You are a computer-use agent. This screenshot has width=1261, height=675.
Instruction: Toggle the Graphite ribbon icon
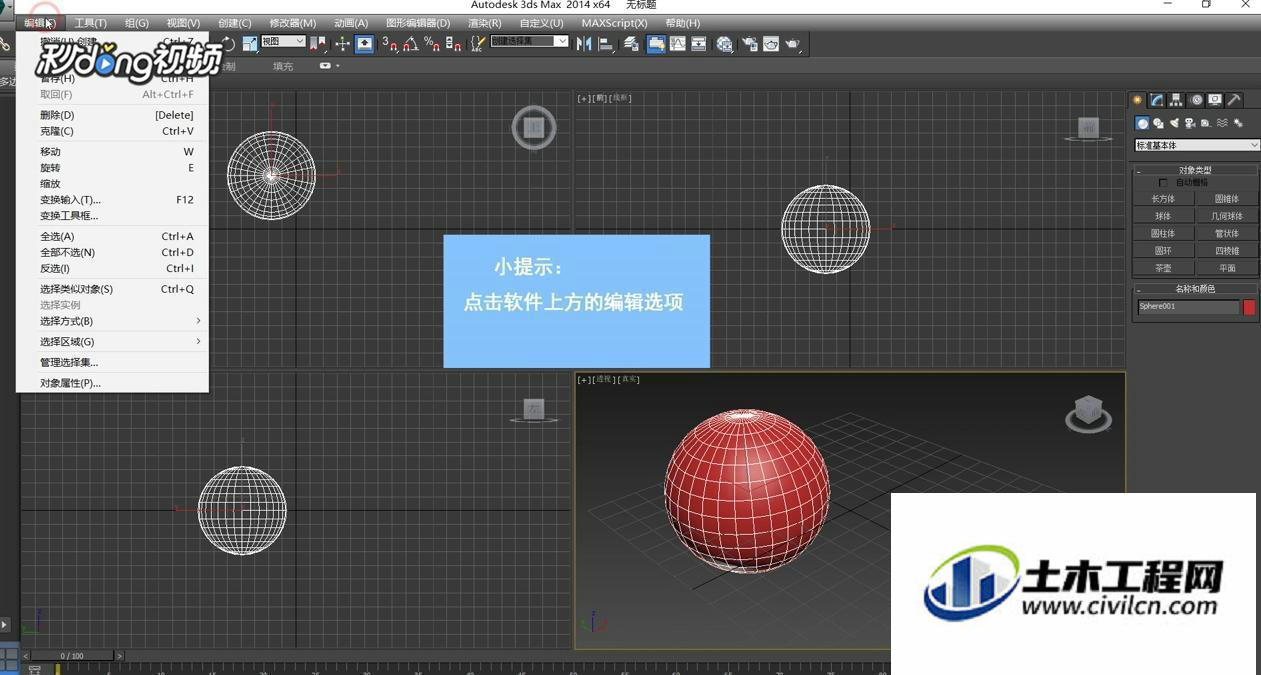656,43
